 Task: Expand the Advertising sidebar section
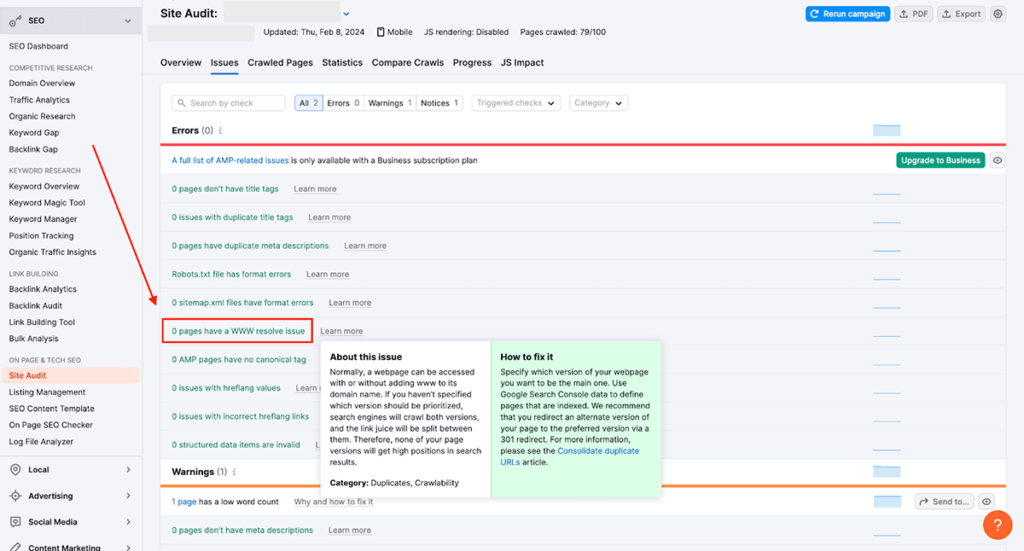click(128, 496)
